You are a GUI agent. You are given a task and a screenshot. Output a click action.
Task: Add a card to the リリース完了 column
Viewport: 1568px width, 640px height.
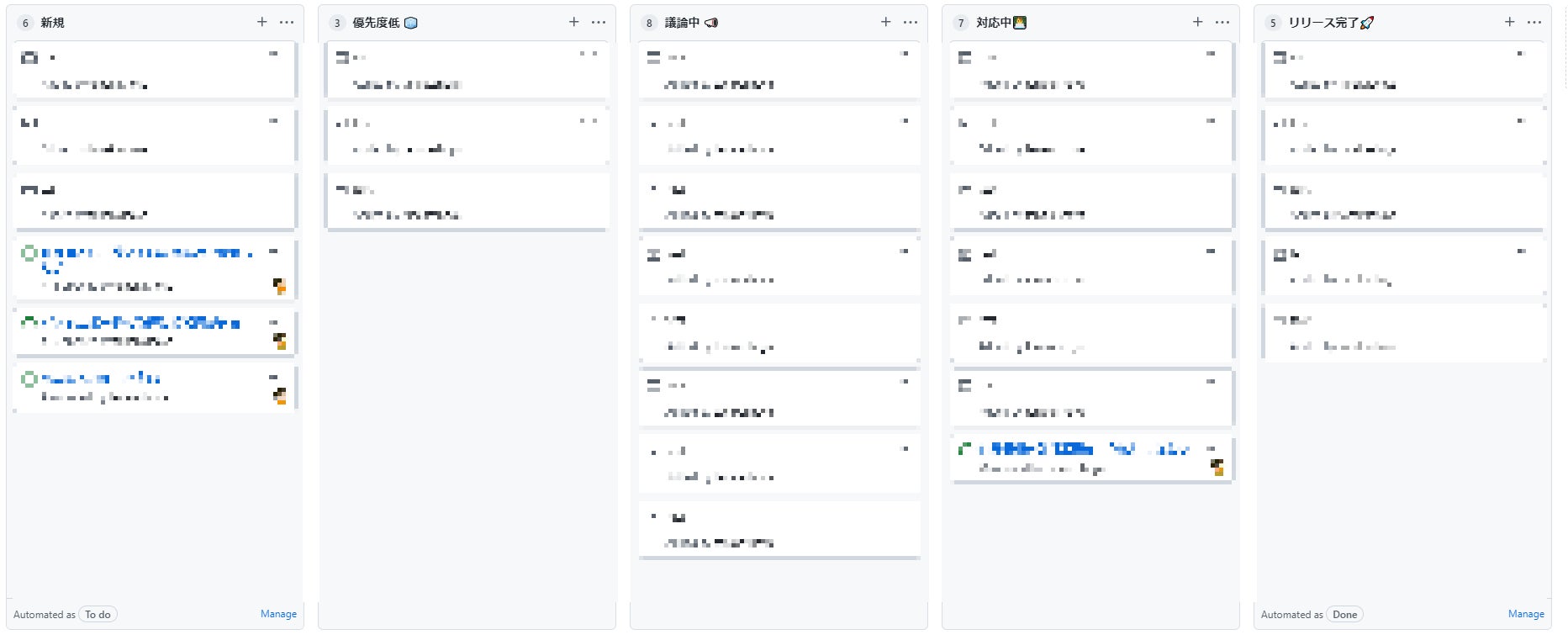click(x=1510, y=22)
